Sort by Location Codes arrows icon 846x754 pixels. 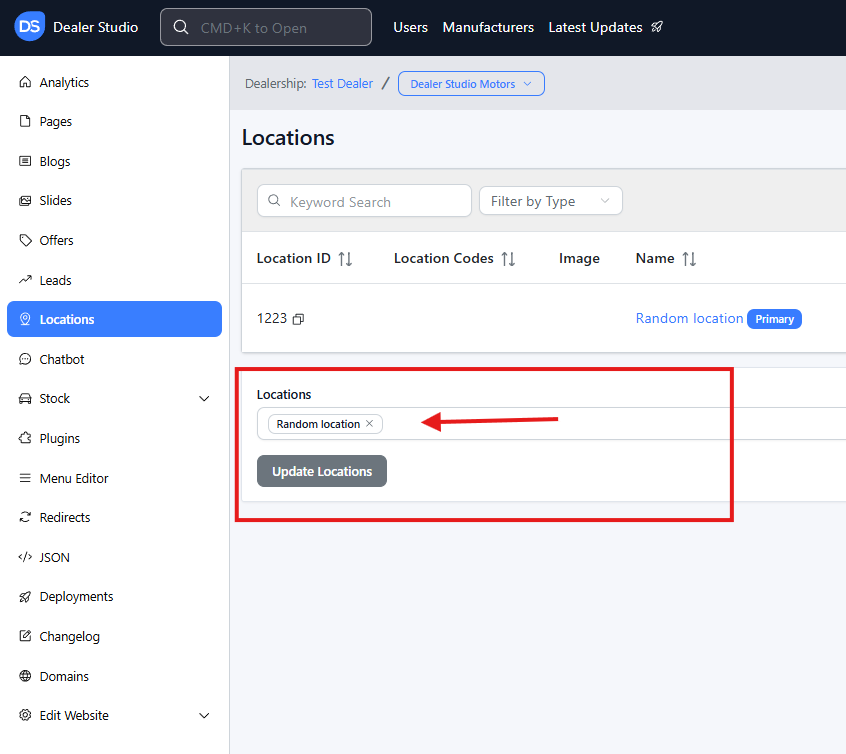pyautogui.click(x=508, y=259)
